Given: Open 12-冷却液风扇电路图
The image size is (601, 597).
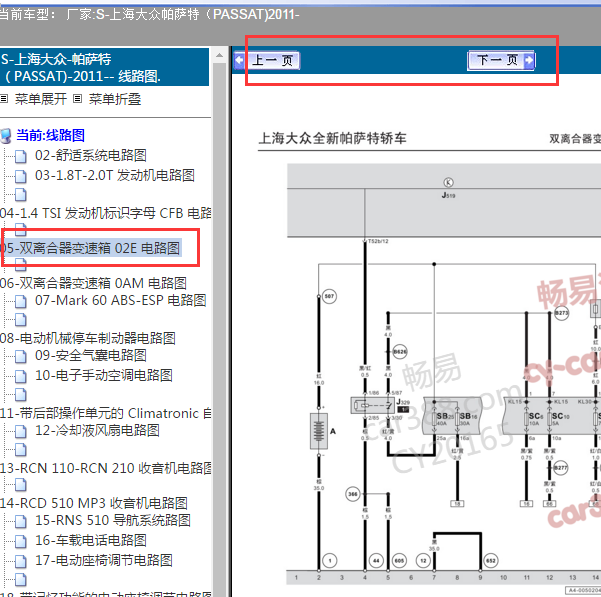Looking at the screenshot, I should point(97,430).
